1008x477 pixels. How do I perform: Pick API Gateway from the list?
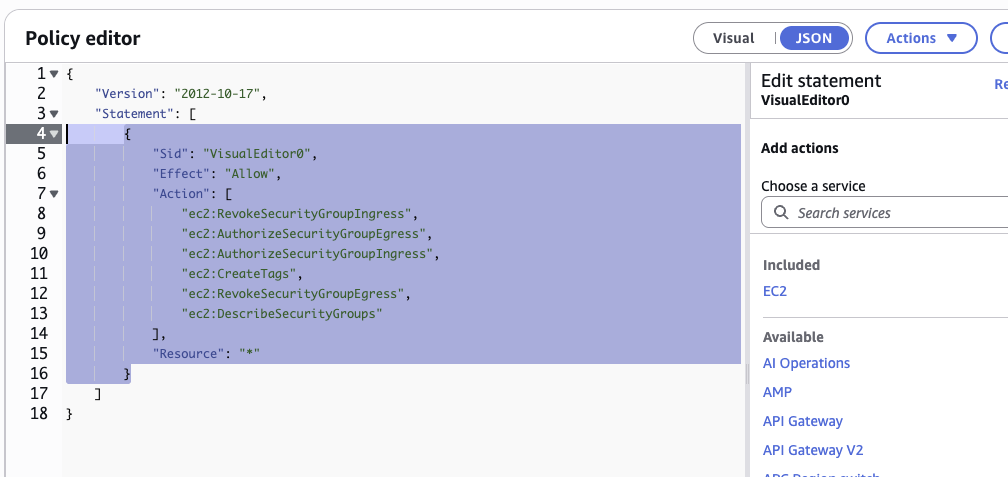802,421
